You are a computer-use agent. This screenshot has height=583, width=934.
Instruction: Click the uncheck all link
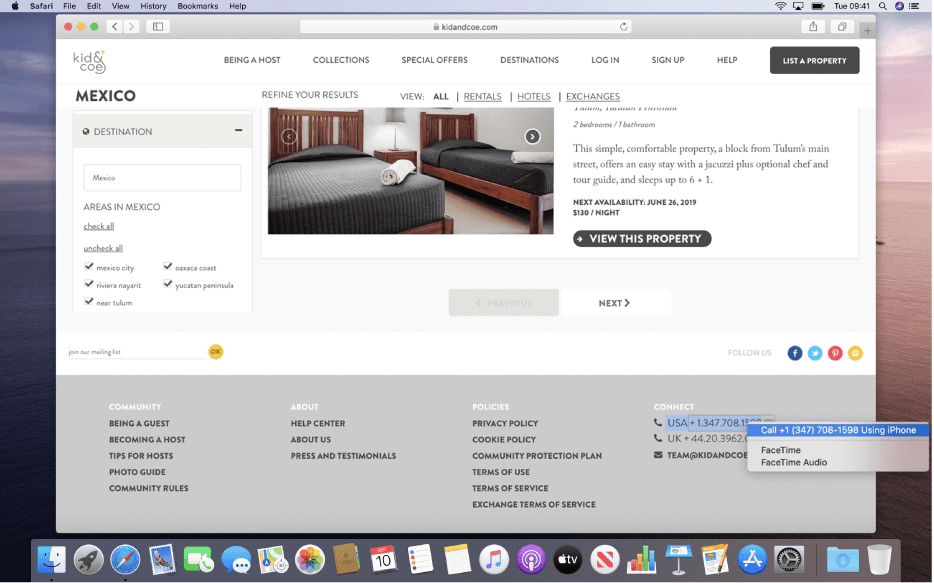point(103,247)
